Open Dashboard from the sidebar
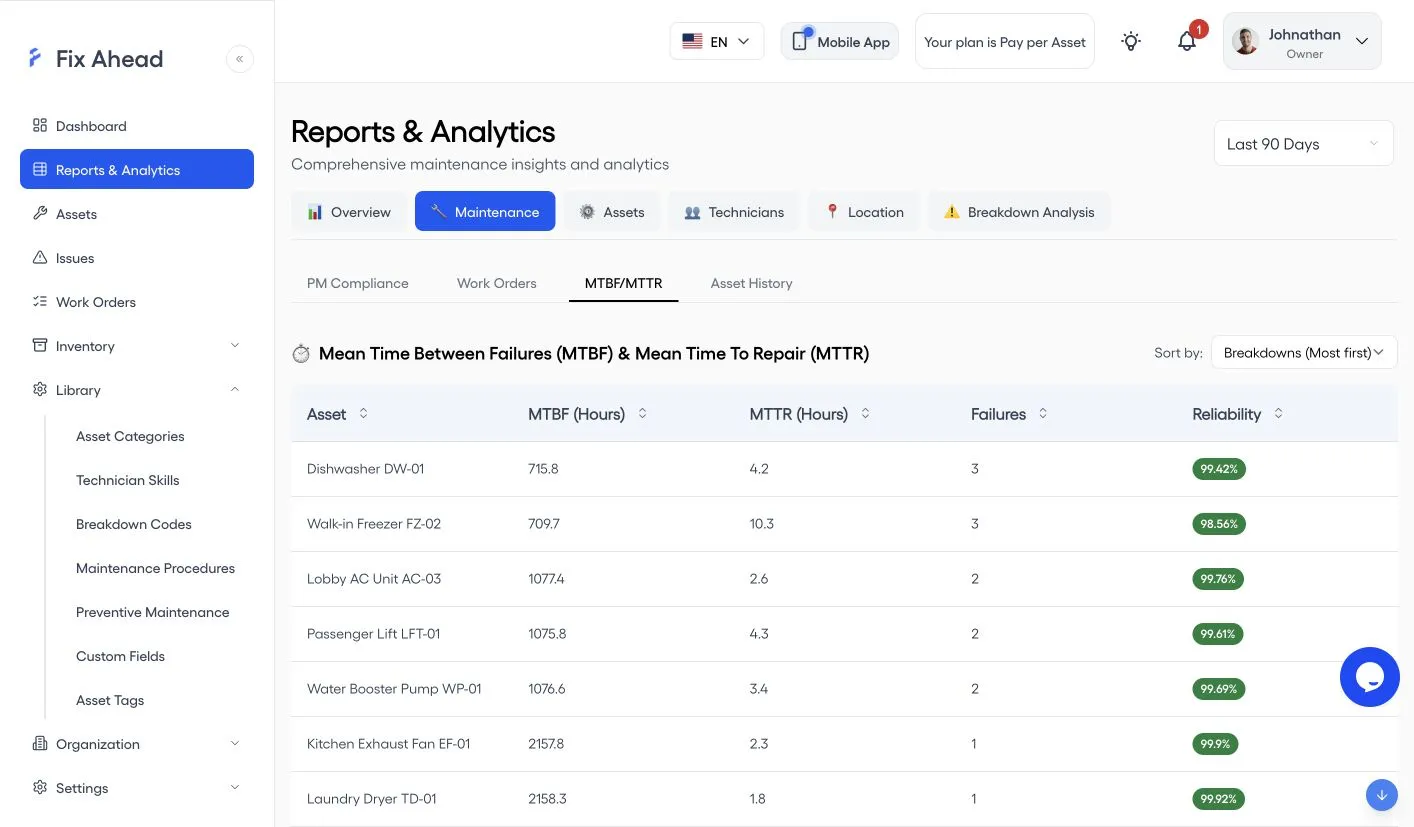The width and height of the screenshot is (1414, 827). pos(137,126)
